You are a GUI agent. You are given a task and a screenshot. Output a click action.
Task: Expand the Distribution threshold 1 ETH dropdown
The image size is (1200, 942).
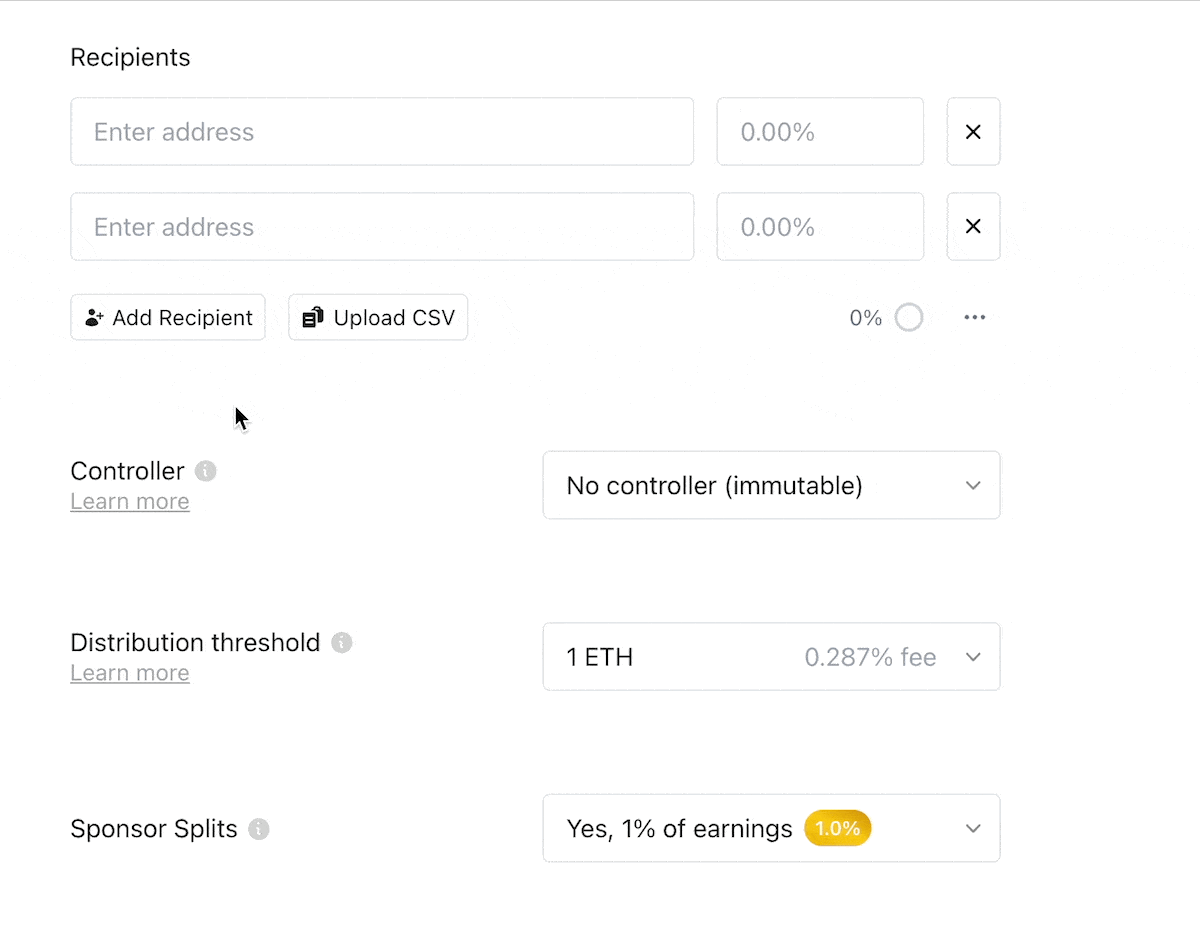click(771, 657)
